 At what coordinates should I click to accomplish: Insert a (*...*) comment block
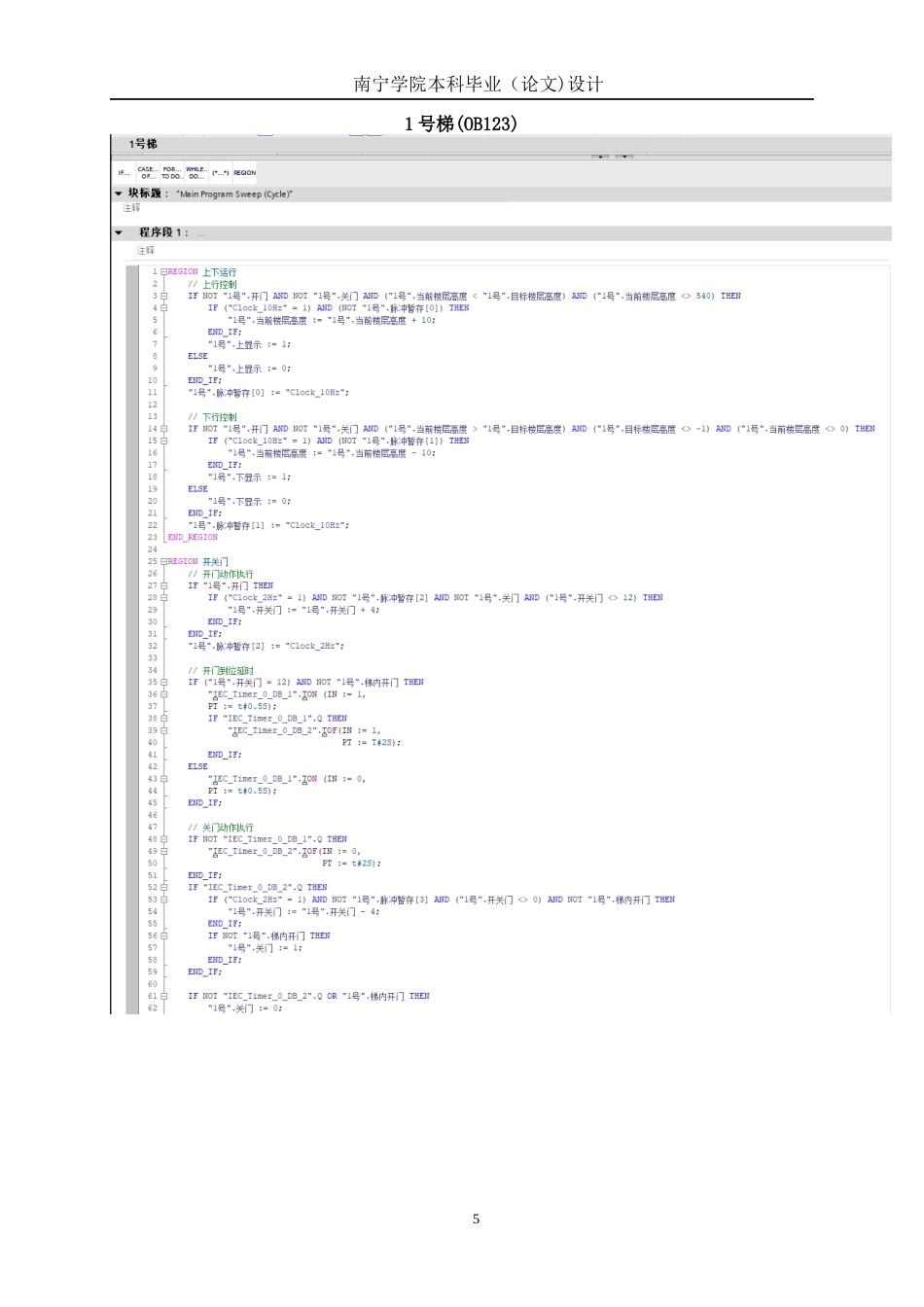click(x=221, y=173)
